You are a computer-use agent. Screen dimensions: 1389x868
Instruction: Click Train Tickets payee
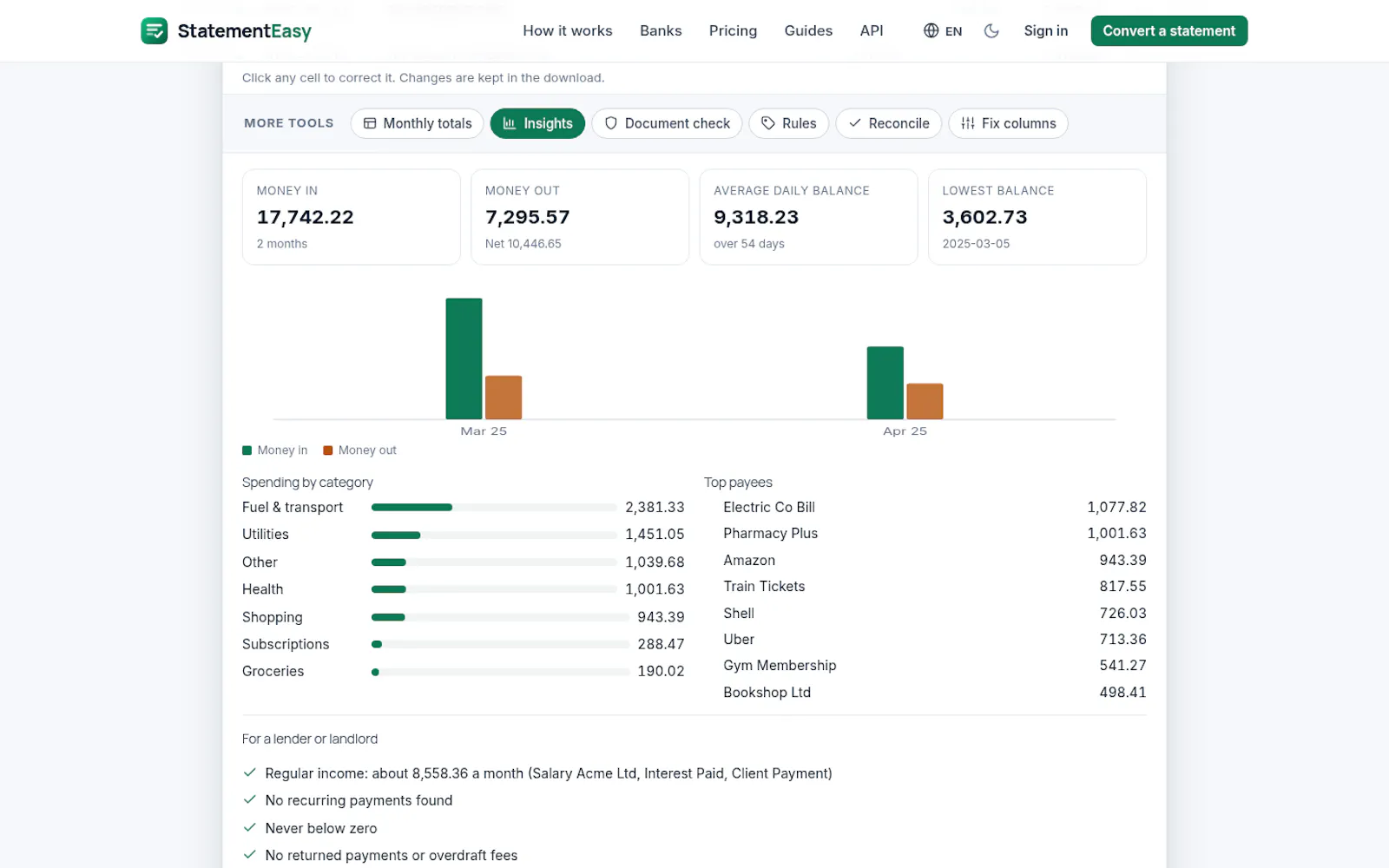click(x=764, y=586)
